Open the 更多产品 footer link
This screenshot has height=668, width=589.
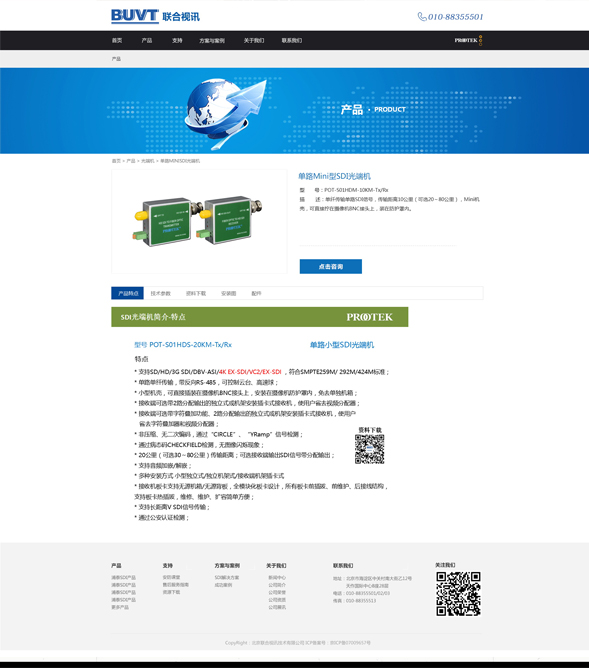pos(120,607)
